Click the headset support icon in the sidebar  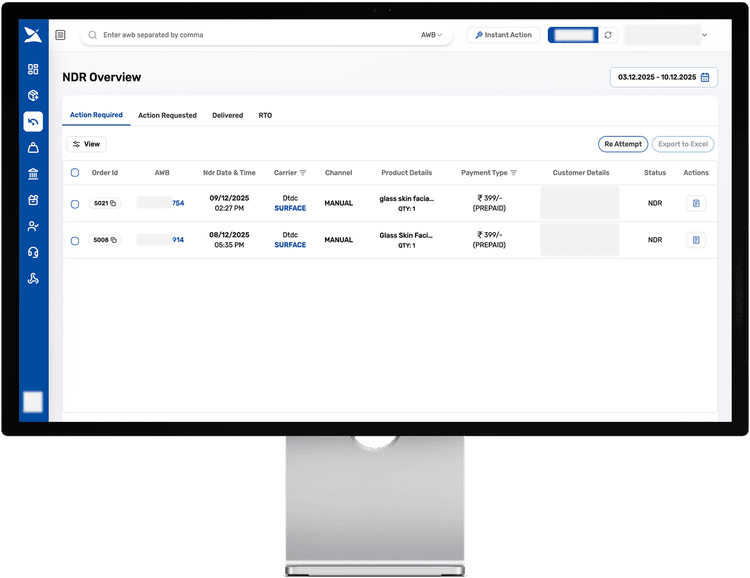click(33, 252)
